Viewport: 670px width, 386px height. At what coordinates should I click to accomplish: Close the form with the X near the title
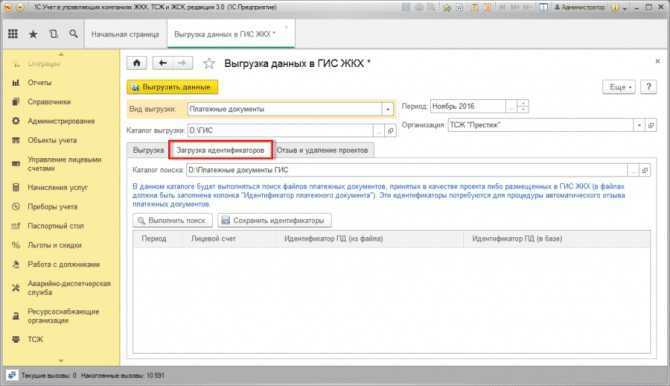pyautogui.click(x=658, y=62)
